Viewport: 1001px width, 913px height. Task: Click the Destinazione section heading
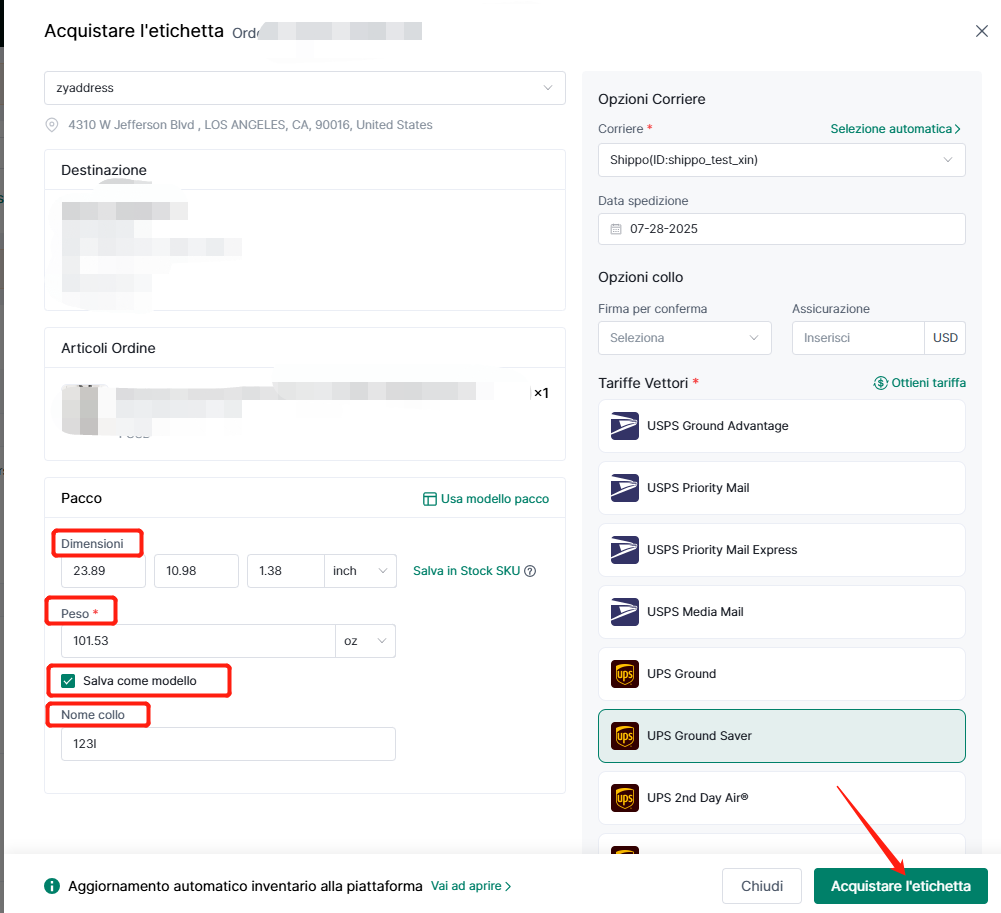pyautogui.click(x=104, y=170)
